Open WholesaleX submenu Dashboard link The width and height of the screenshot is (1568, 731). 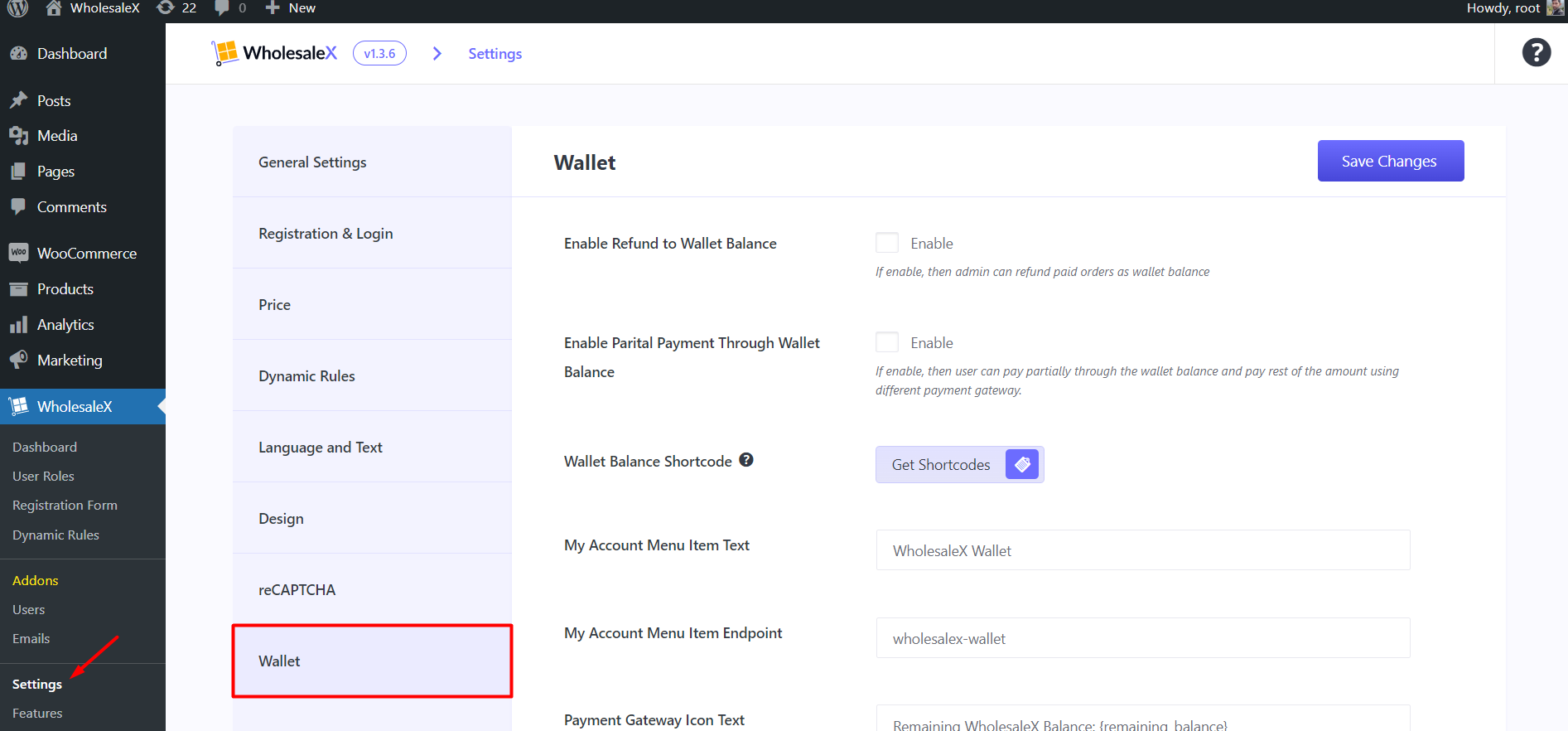coord(45,447)
